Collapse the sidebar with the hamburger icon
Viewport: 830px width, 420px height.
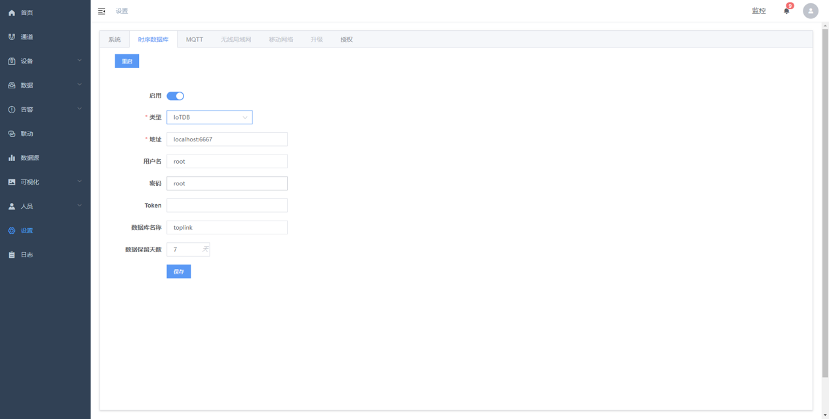tap(102, 11)
